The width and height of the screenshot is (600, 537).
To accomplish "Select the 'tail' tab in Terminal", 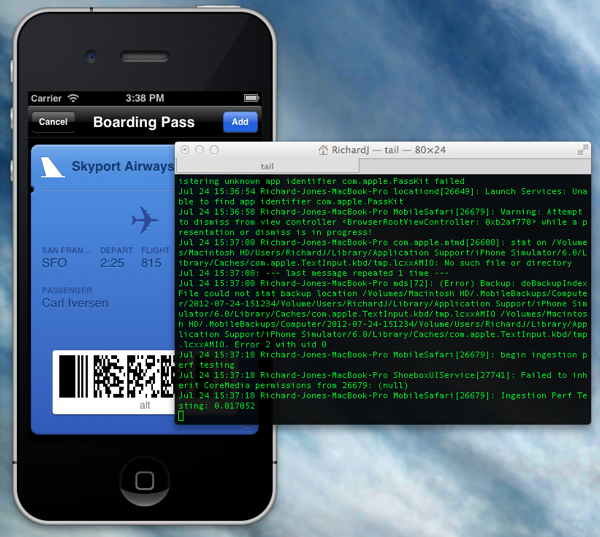I will 267,166.
